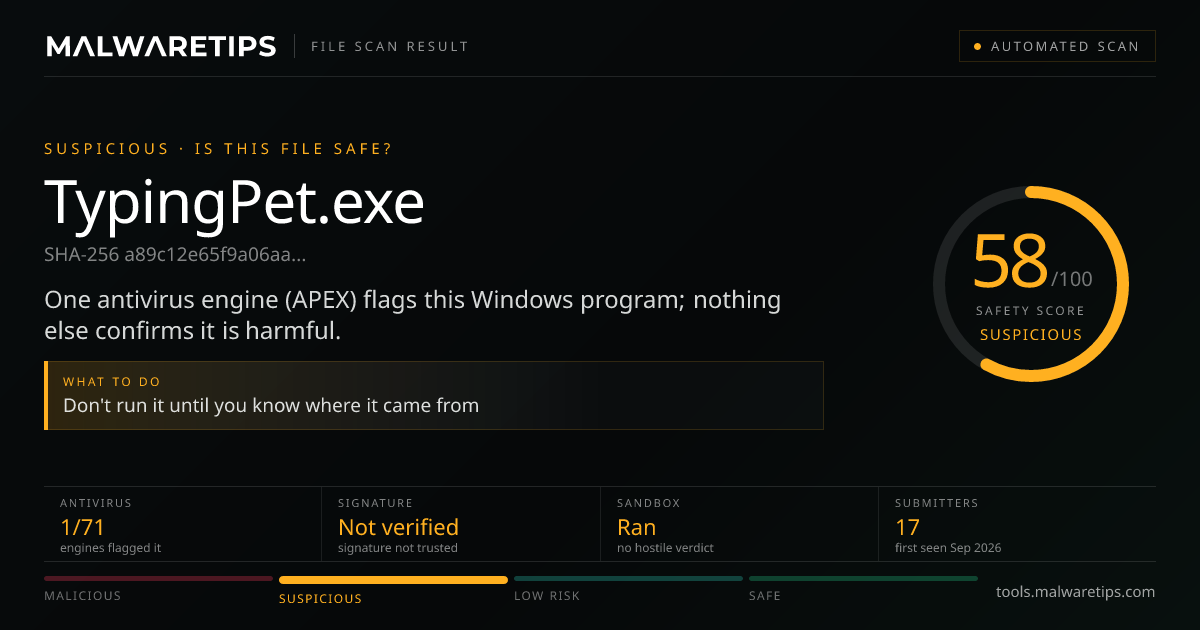Image resolution: width=1200 pixels, height=630 pixels.
Task: Click the Low Risk scale label
Action: [547, 596]
